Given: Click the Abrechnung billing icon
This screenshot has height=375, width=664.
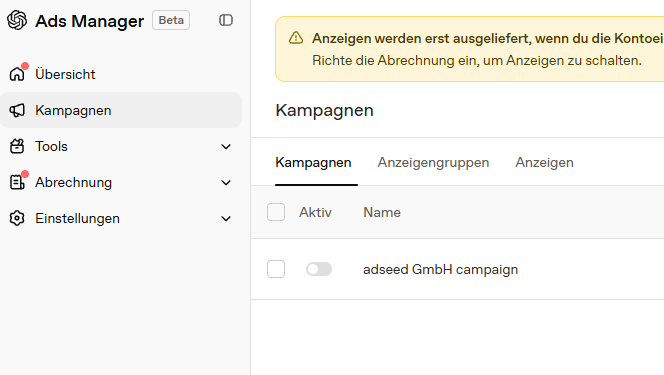Looking at the screenshot, I should click(x=17, y=182).
